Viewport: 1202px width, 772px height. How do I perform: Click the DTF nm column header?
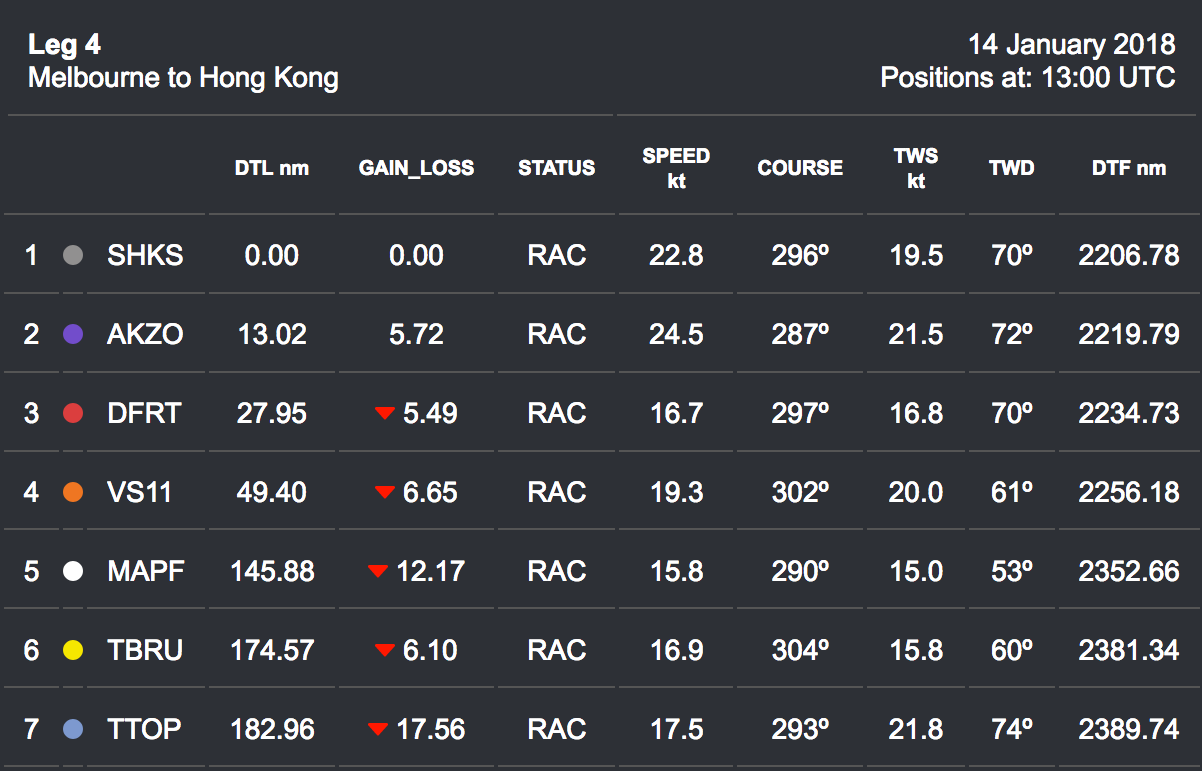pos(1129,168)
